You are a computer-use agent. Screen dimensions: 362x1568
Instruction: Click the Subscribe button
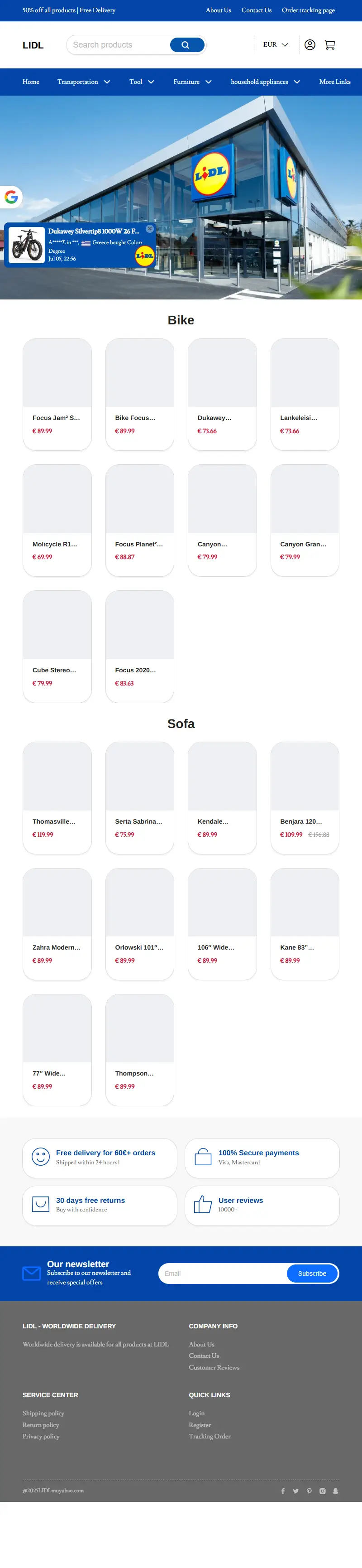[312, 1274]
